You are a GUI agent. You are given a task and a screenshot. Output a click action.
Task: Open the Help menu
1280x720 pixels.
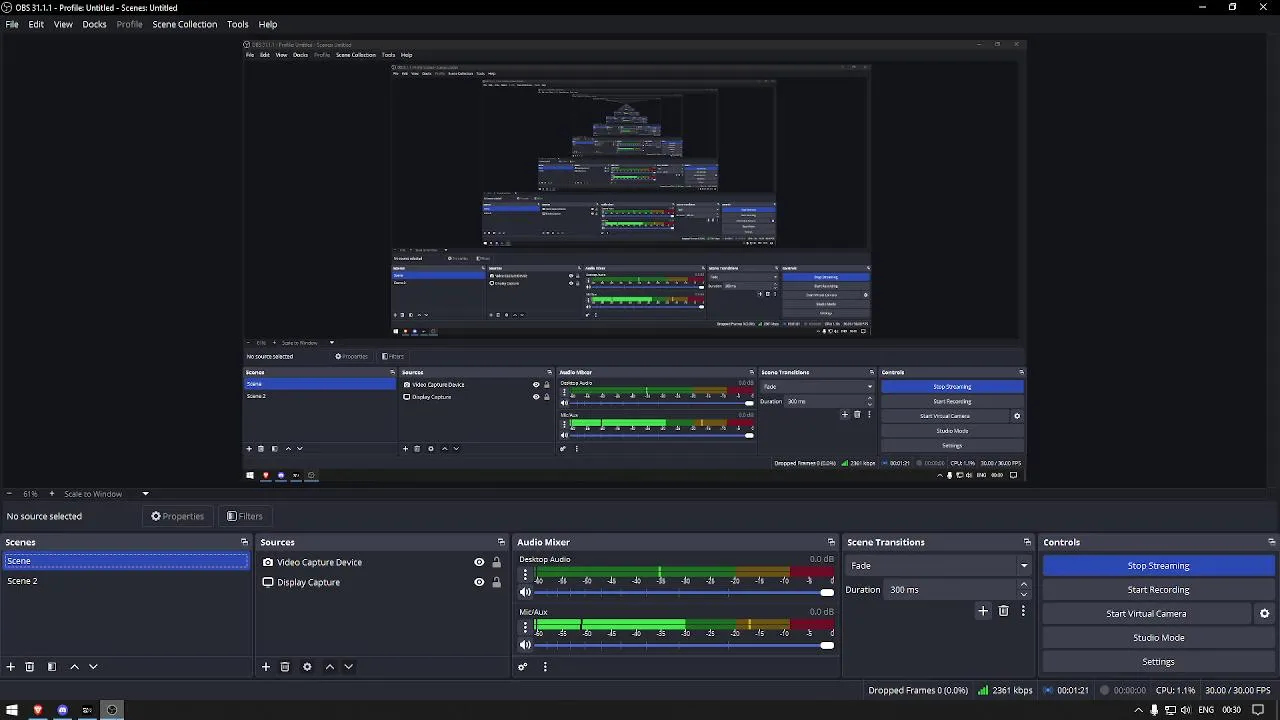(x=268, y=24)
